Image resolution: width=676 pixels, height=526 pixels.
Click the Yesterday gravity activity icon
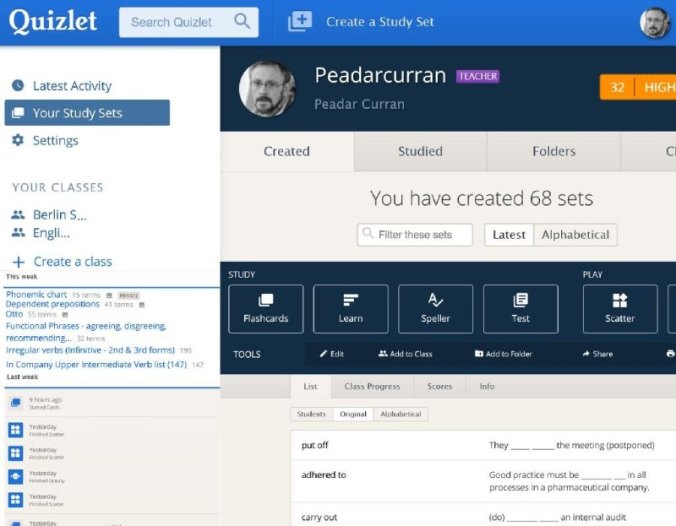point(16,476)
